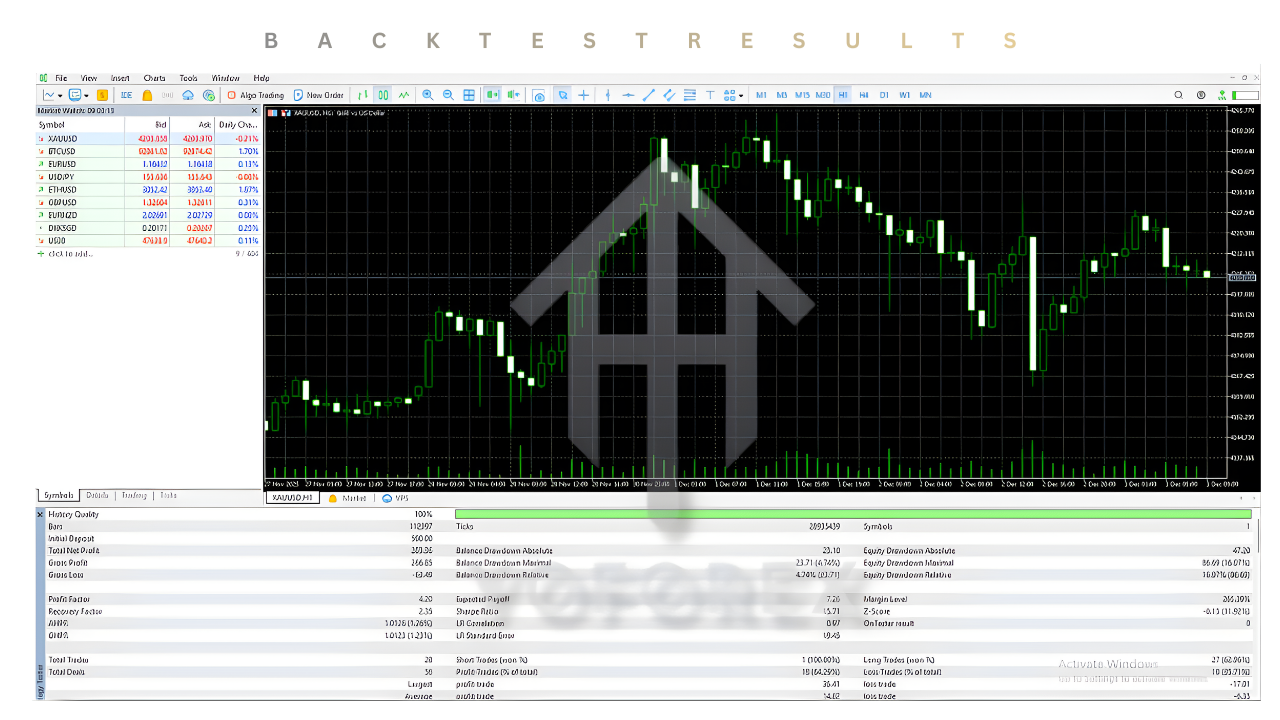
Task: Click the New Order button
Action: point(319,95)
